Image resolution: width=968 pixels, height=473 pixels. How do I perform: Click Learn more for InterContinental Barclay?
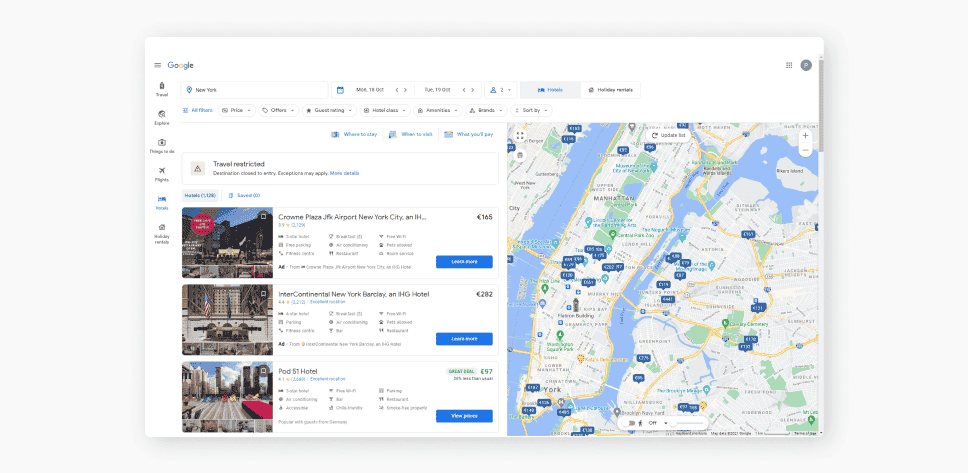point(464,339)
